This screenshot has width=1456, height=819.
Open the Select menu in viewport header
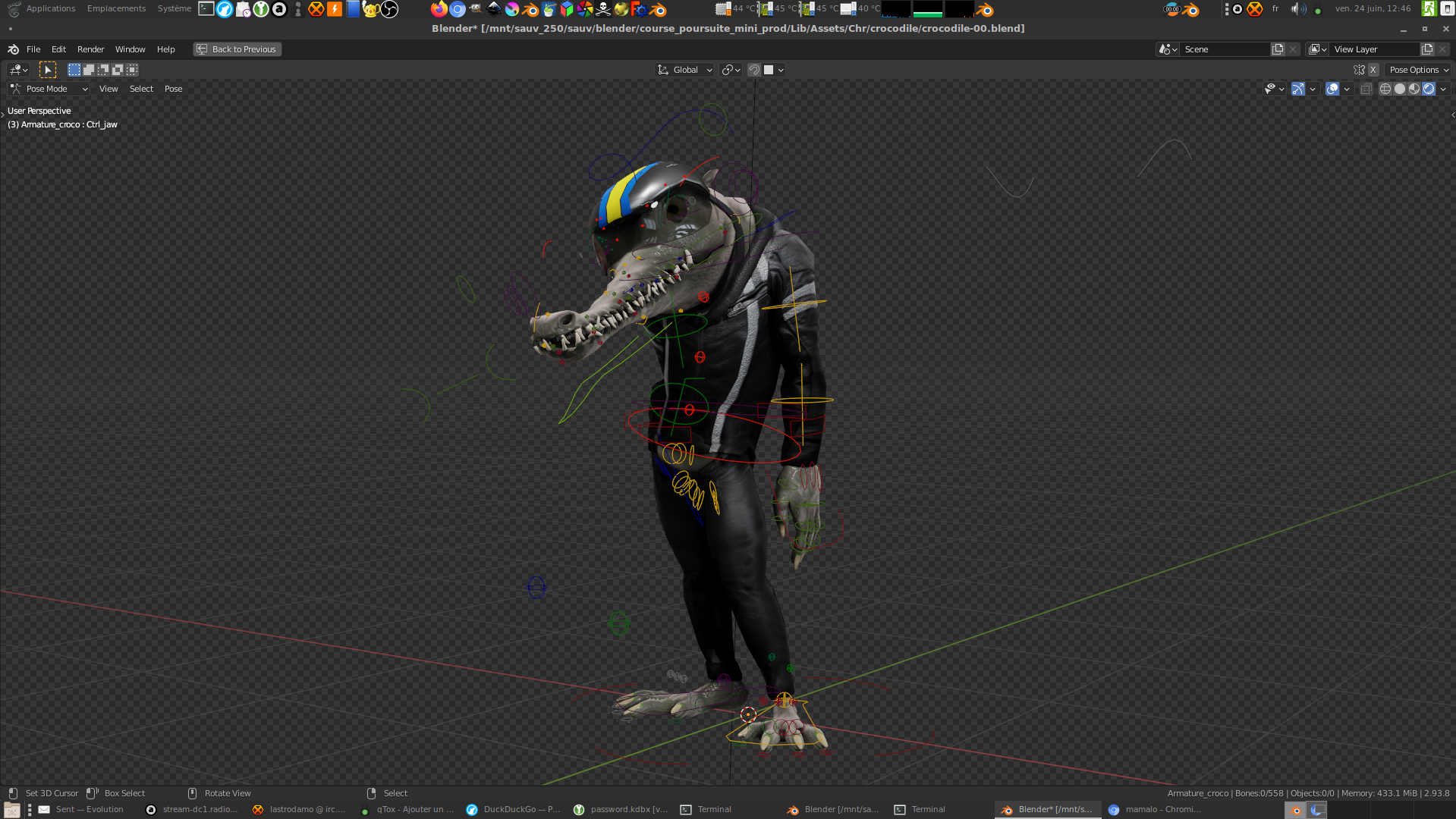[x=141, y=89]
